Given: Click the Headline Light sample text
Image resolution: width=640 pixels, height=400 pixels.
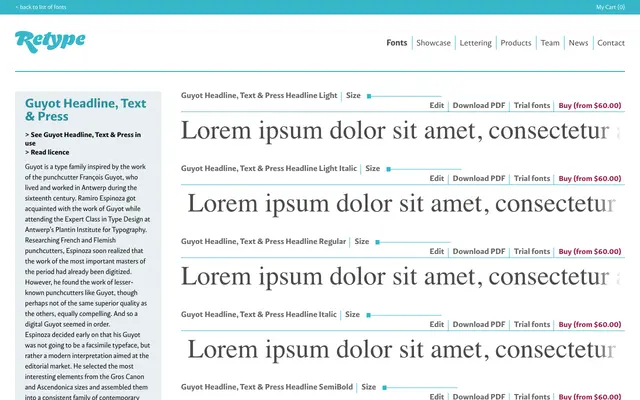Looking at the screenshot, I should (400, 131).
